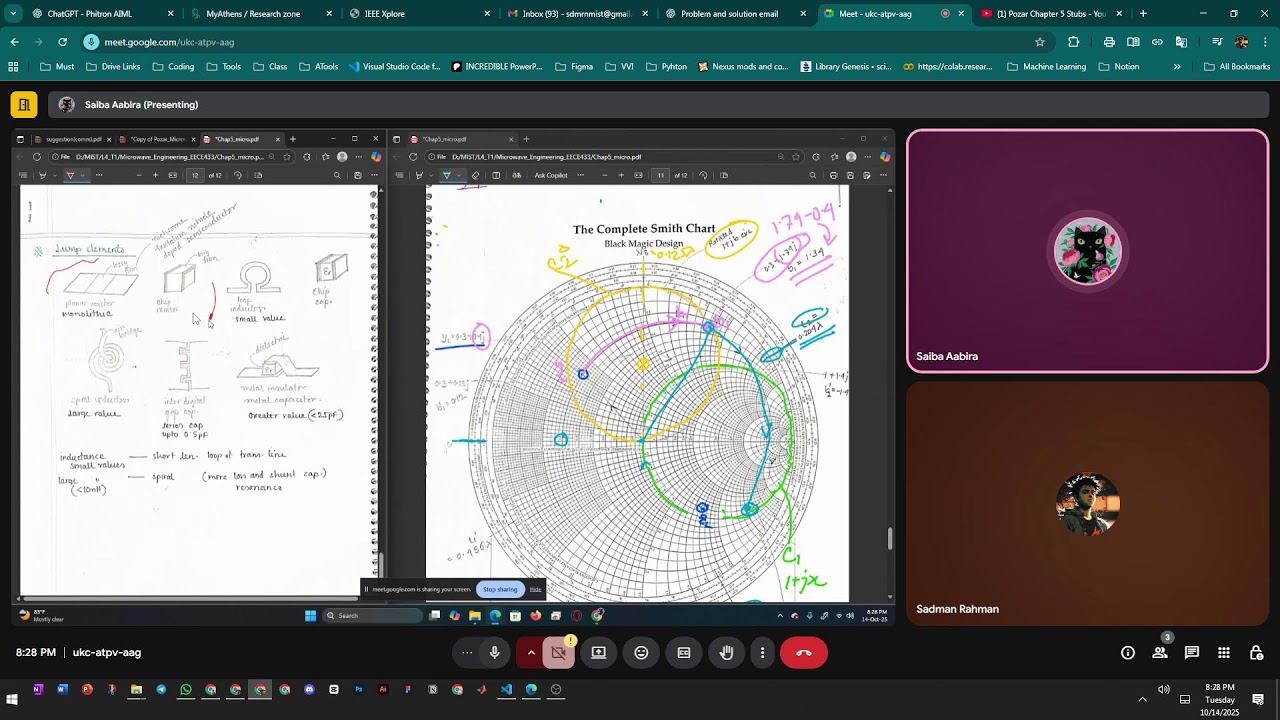
Task: Open the activities panel
Action: pos(1224,653)
